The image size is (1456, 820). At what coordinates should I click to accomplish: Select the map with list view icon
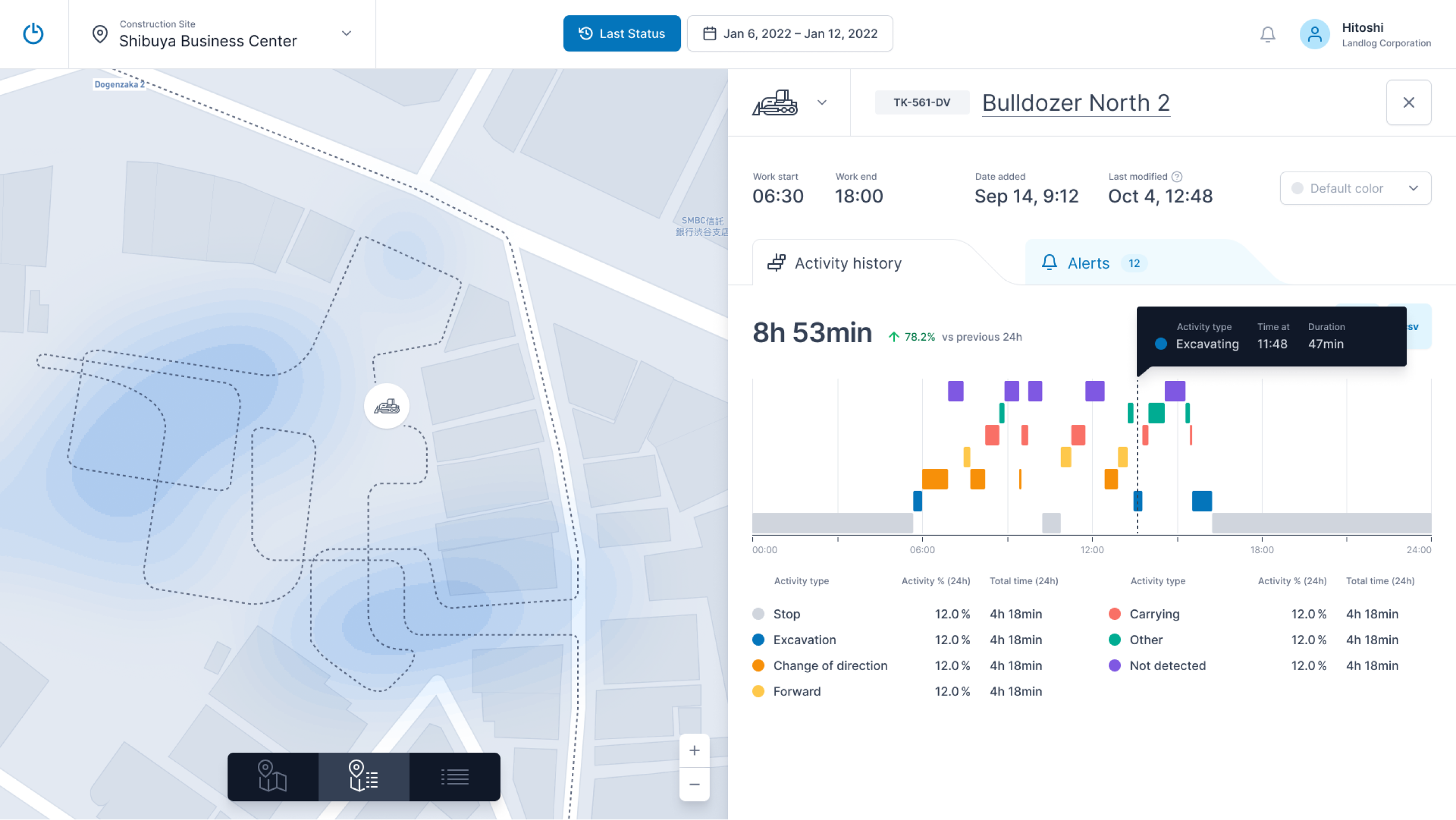pos(363,777)
